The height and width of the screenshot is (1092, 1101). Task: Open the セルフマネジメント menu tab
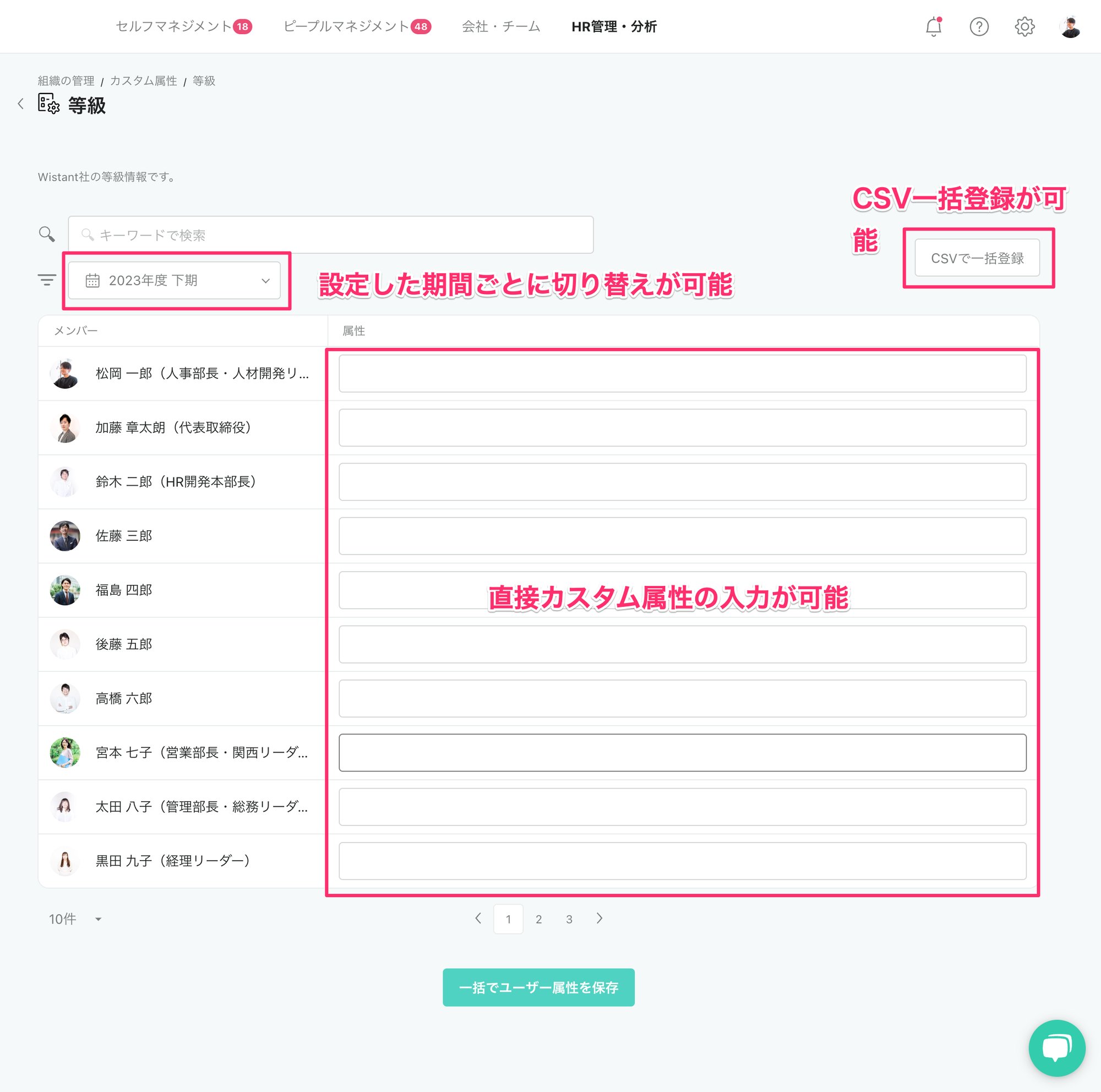[183, 27]
